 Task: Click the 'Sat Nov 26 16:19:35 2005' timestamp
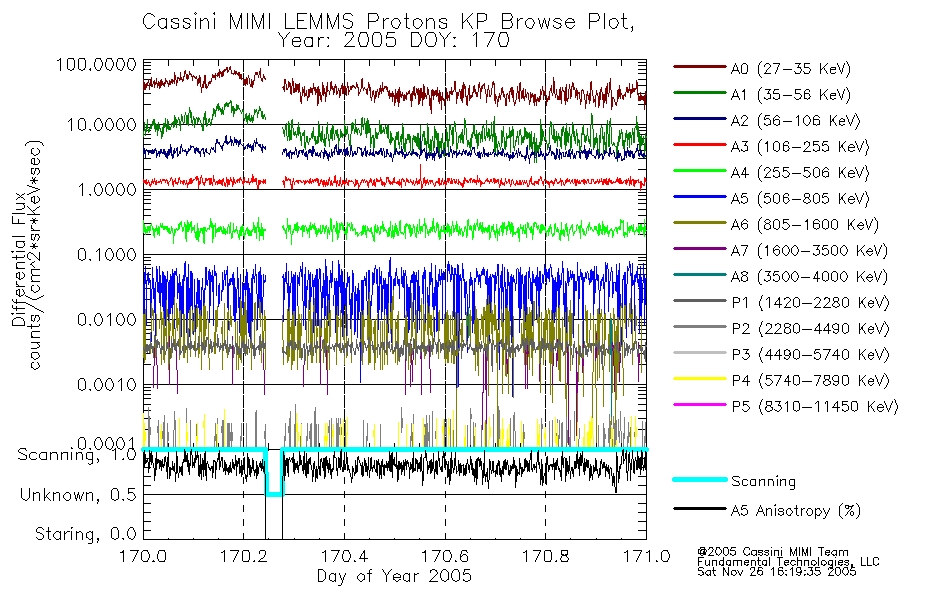[x=777, y=572]
